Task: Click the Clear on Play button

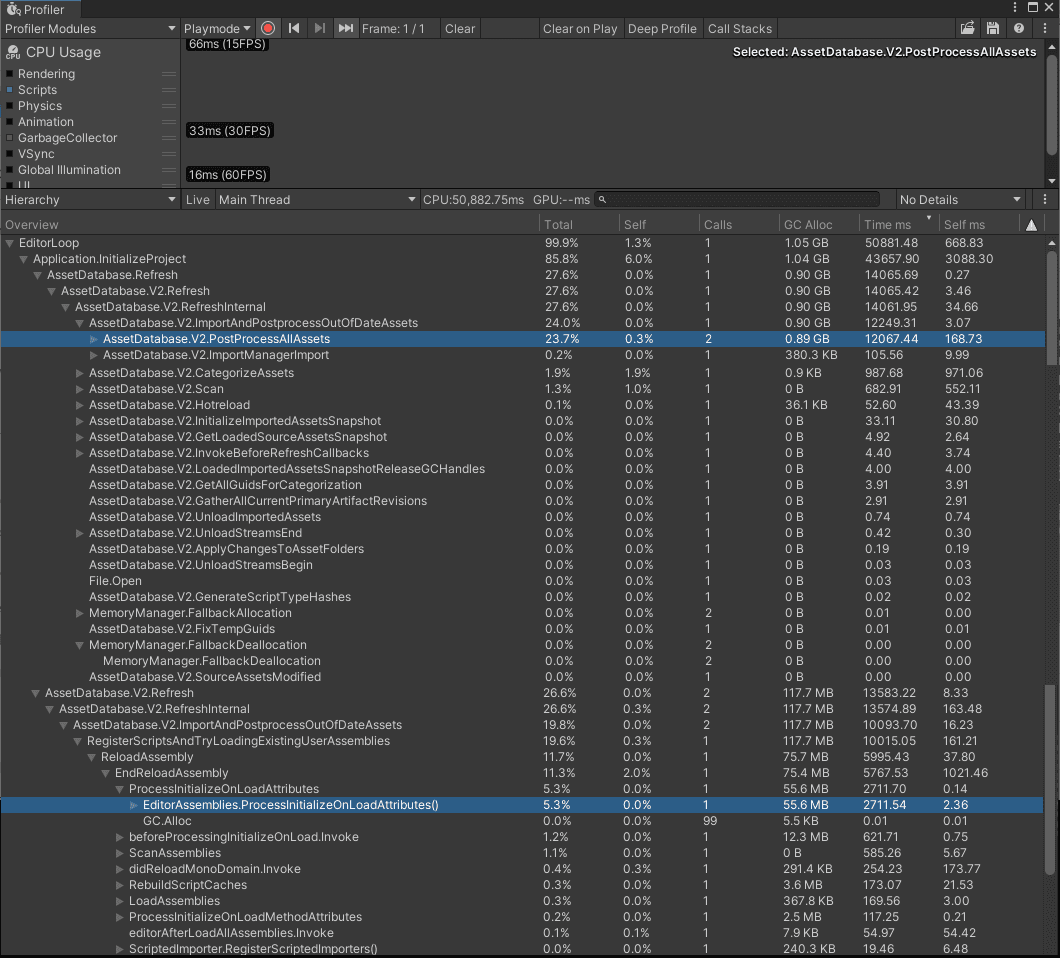Action: (580, 28)
